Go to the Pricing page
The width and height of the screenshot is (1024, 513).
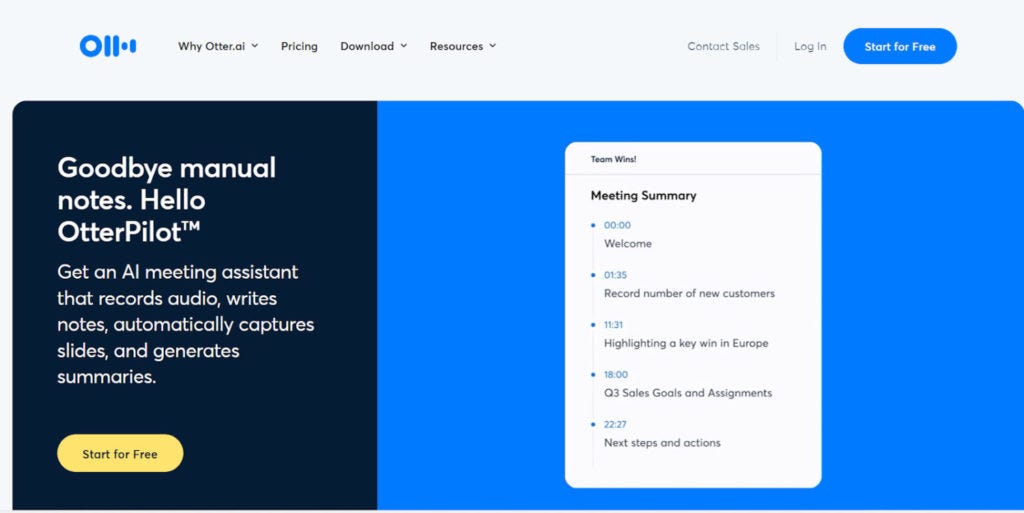(x=299, y=46)
